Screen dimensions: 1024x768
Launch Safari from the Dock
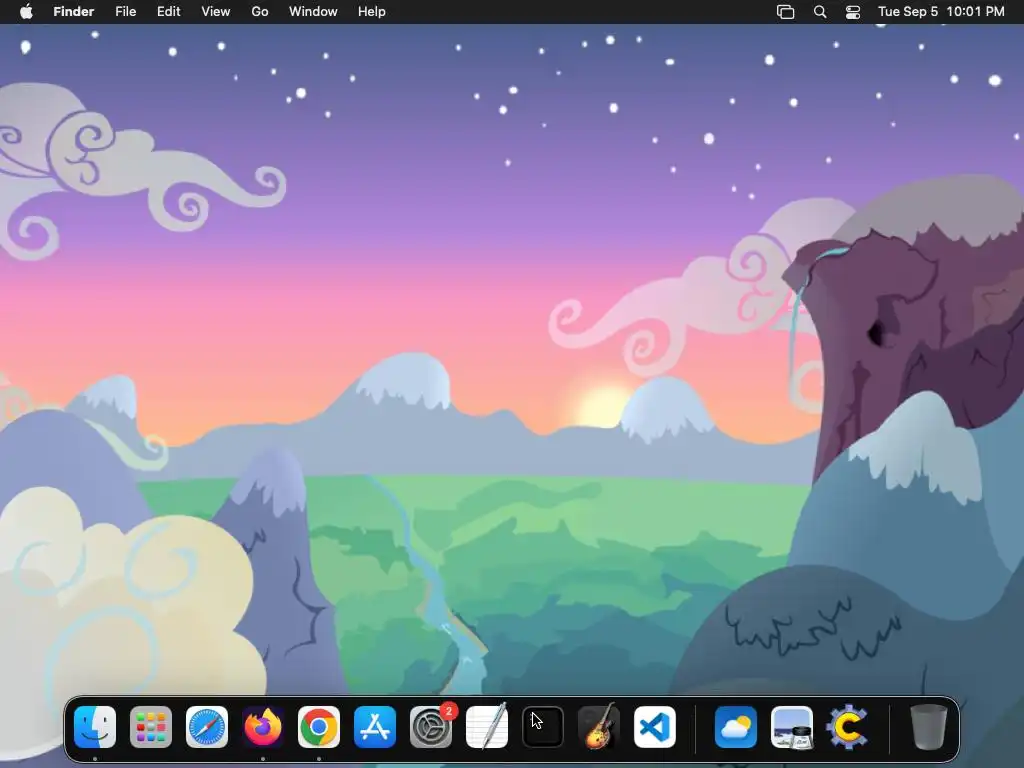click(x=207, y=727)
